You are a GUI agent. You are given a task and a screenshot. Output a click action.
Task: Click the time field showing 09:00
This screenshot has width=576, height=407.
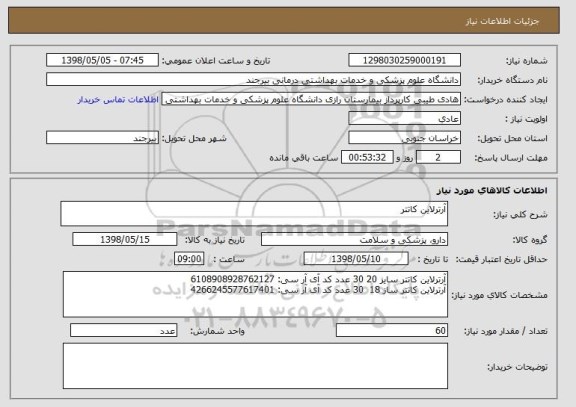click(189, 259)
